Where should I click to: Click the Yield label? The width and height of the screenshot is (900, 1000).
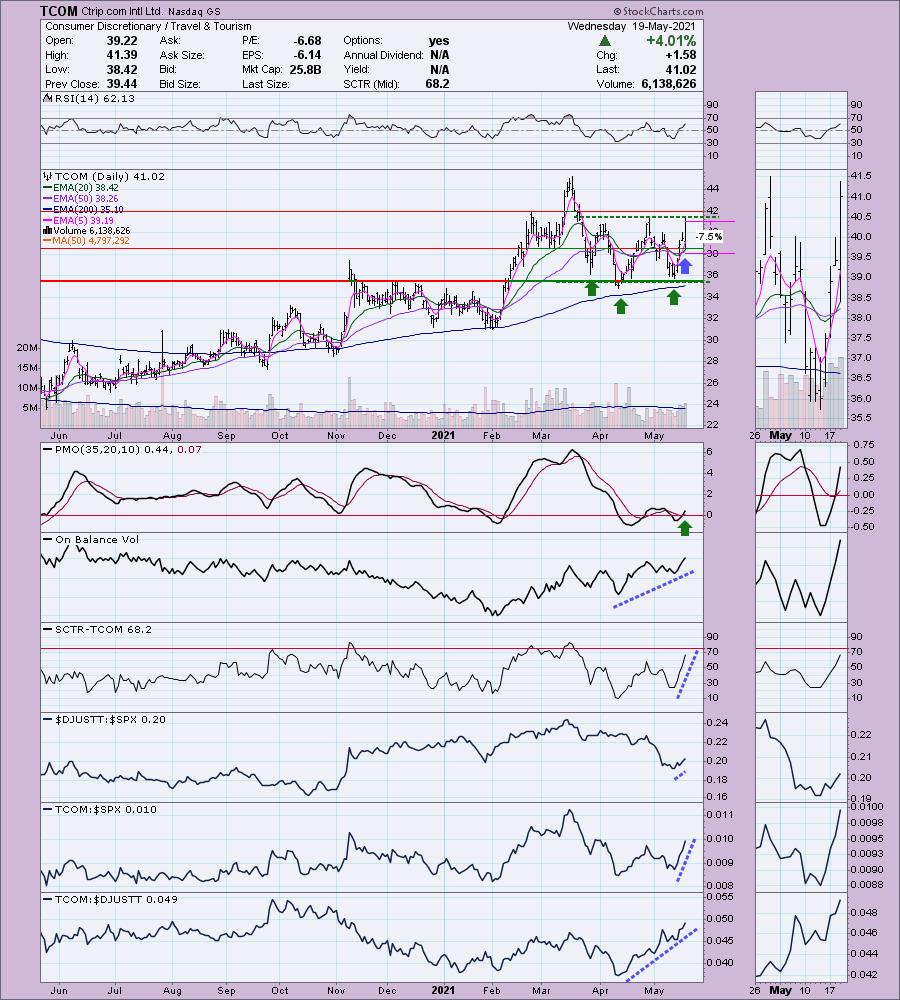pos(357,70)
